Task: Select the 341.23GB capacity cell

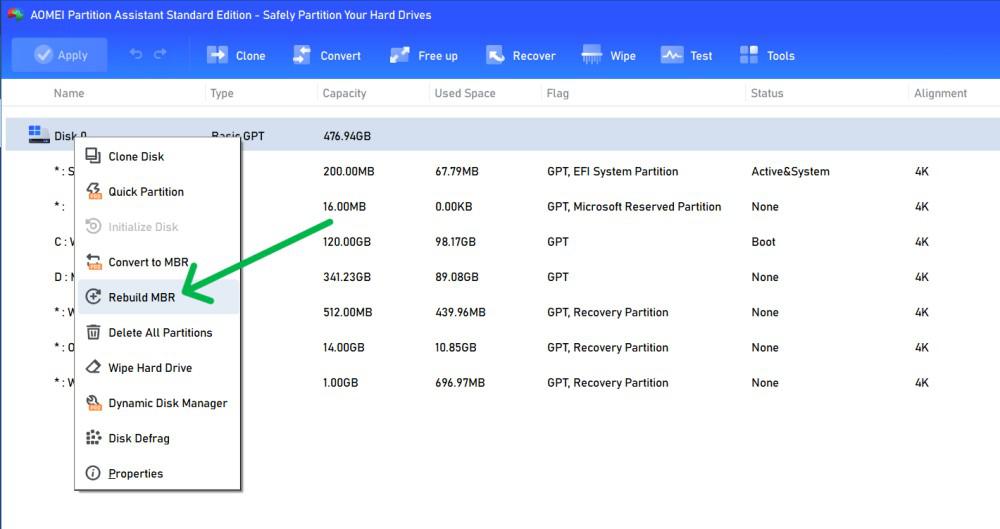Action: pyautogui.click(x=347, y=276)
